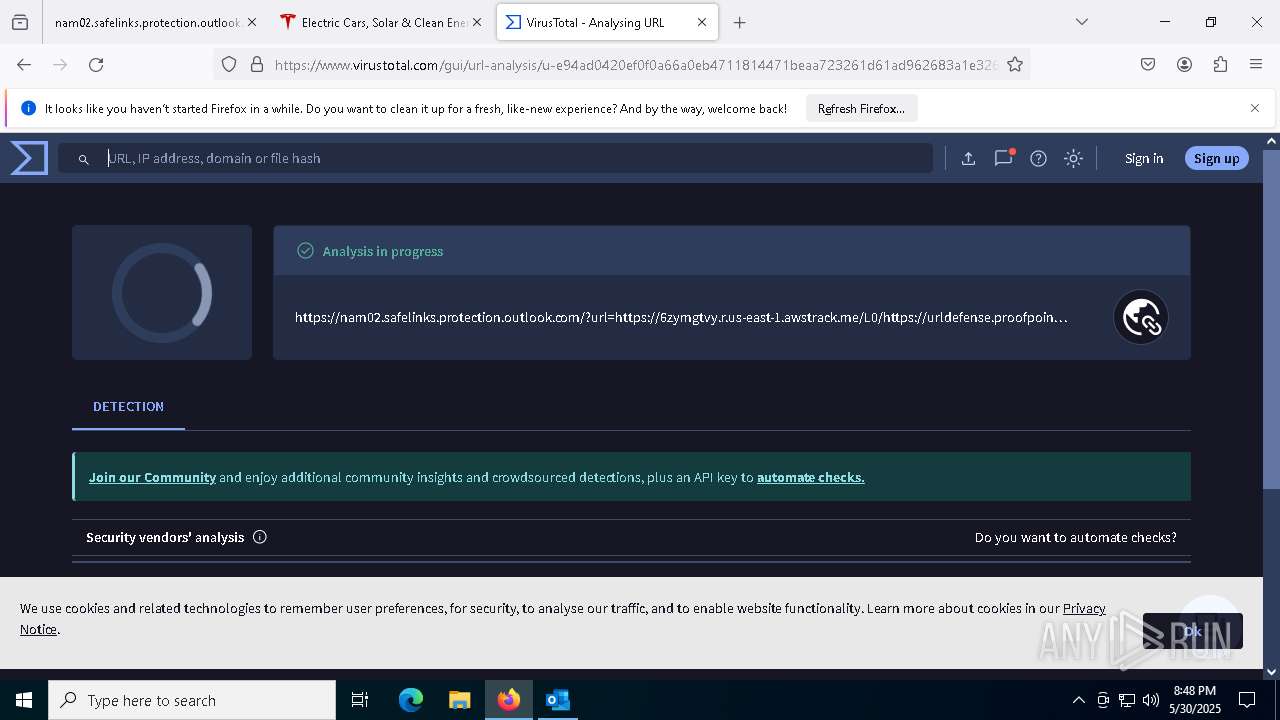
Task: Switch to the Electric Cars, Solar & Clean Energy tab
Action: point(383,22)
